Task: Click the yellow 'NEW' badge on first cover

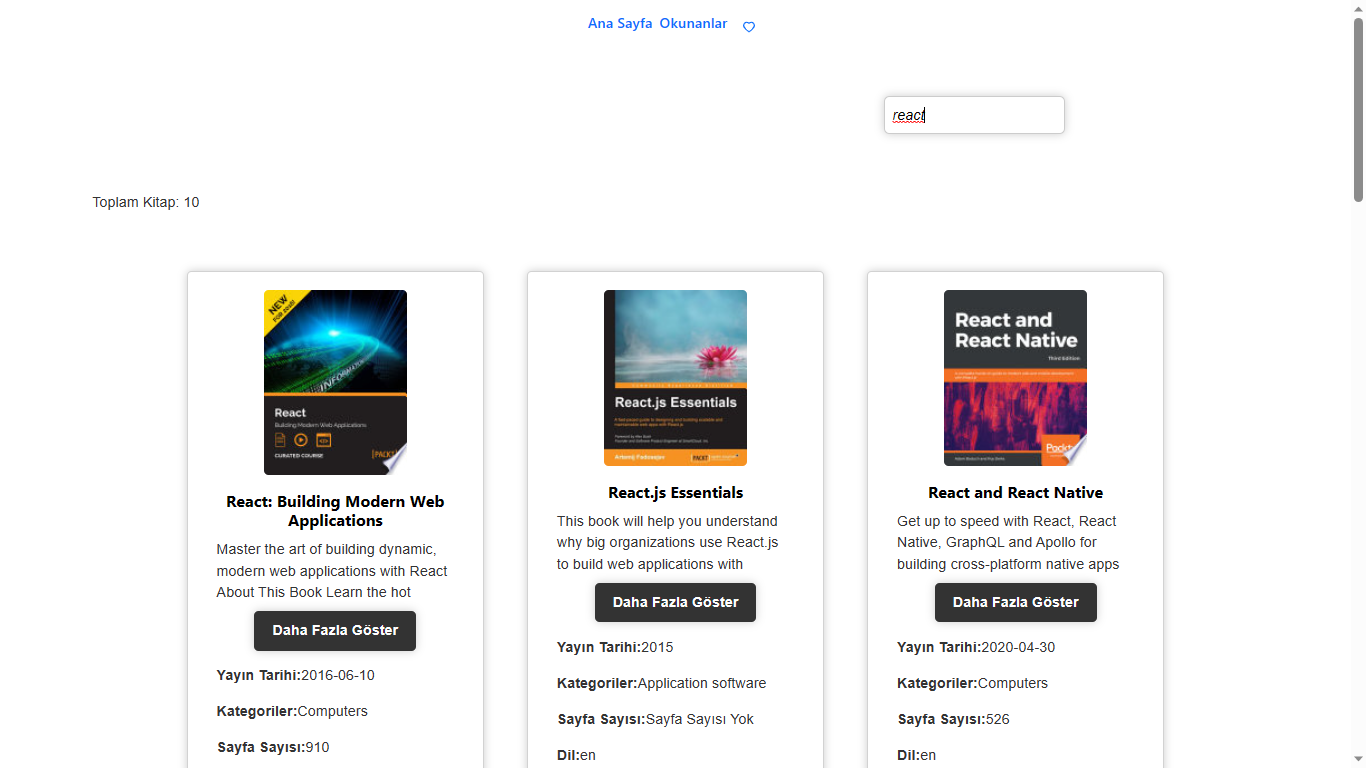Action: point(278,305)
